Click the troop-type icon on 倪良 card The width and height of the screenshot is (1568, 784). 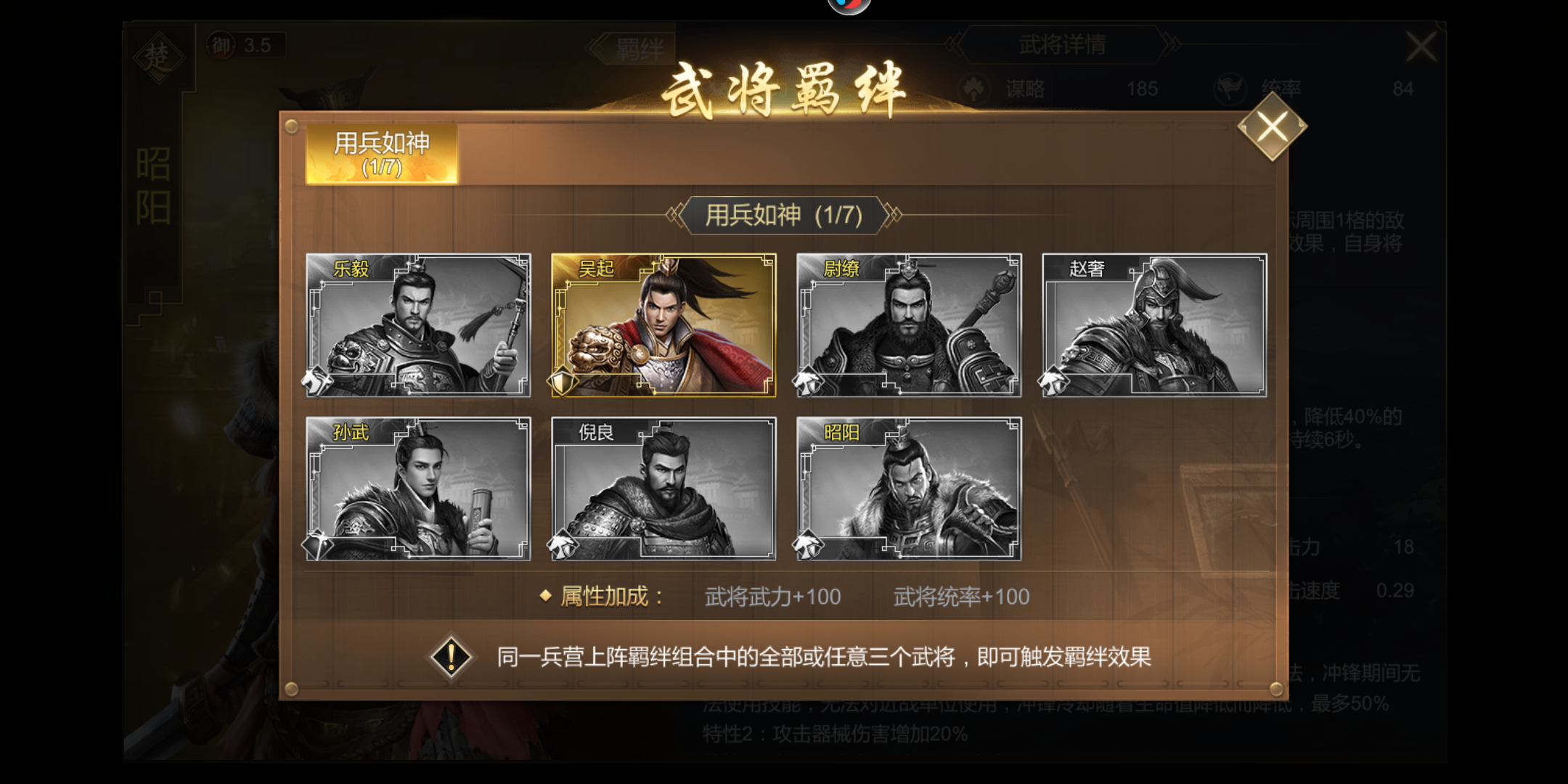562,544
